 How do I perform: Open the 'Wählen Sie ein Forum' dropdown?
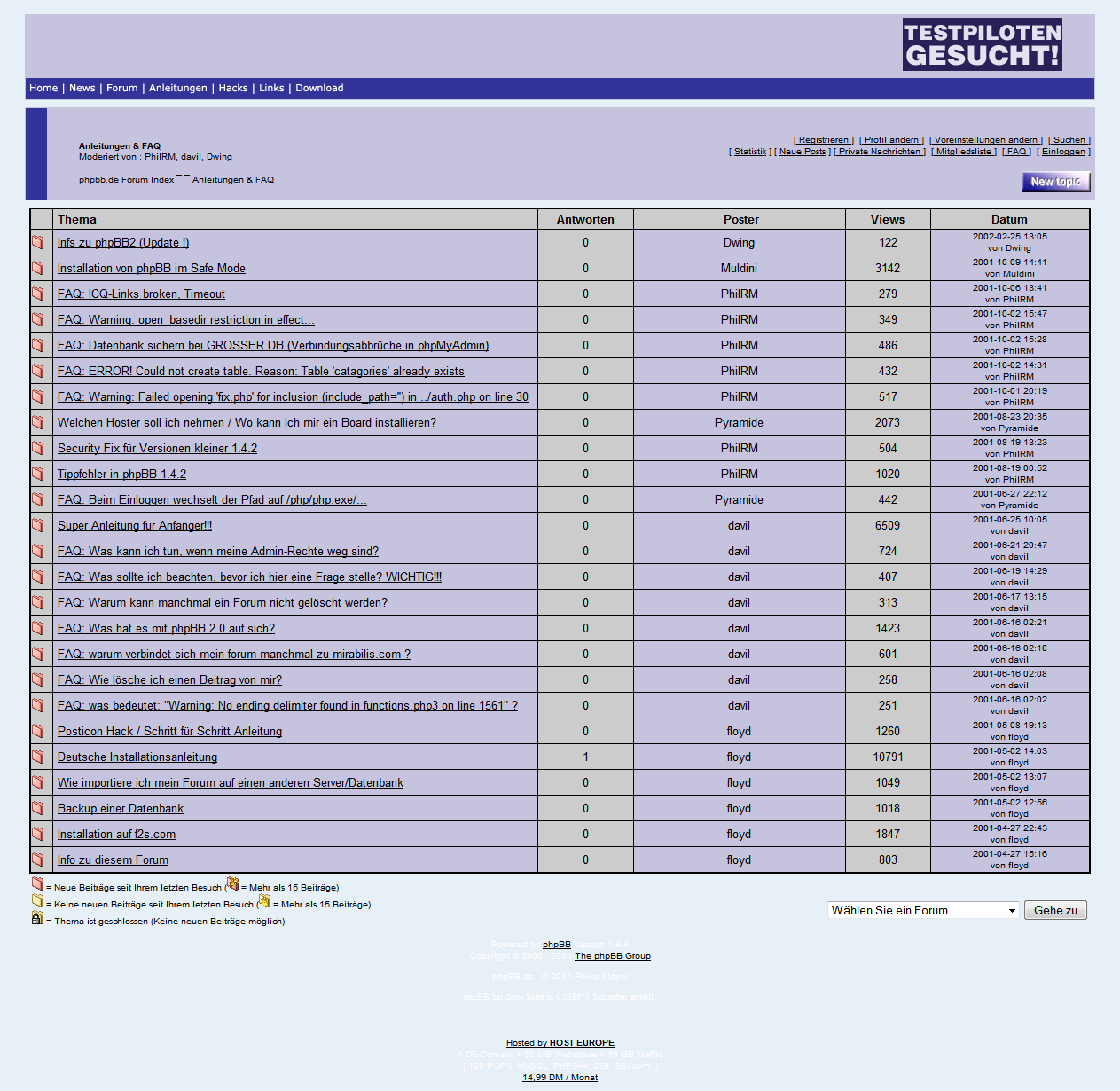(922, 910)
